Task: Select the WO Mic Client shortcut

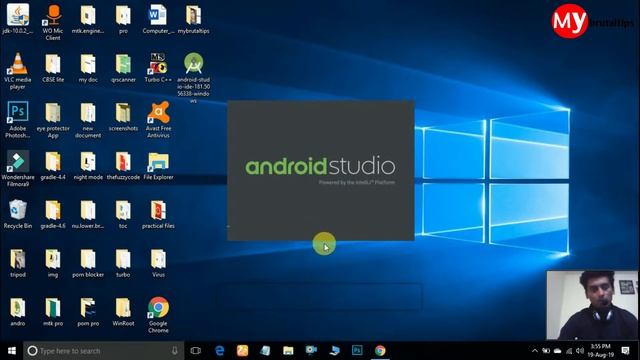Action: point(53,22)
